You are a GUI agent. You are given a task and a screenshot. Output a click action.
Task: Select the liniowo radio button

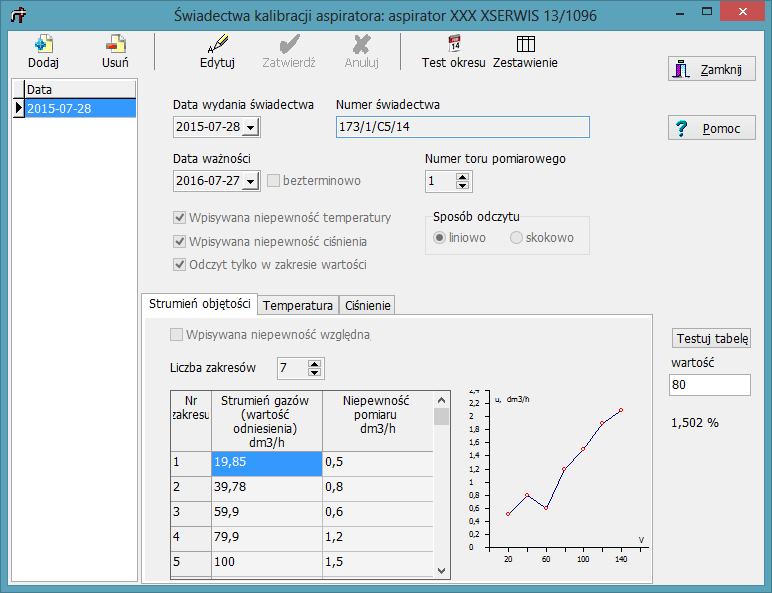click(x=439, y=238)
